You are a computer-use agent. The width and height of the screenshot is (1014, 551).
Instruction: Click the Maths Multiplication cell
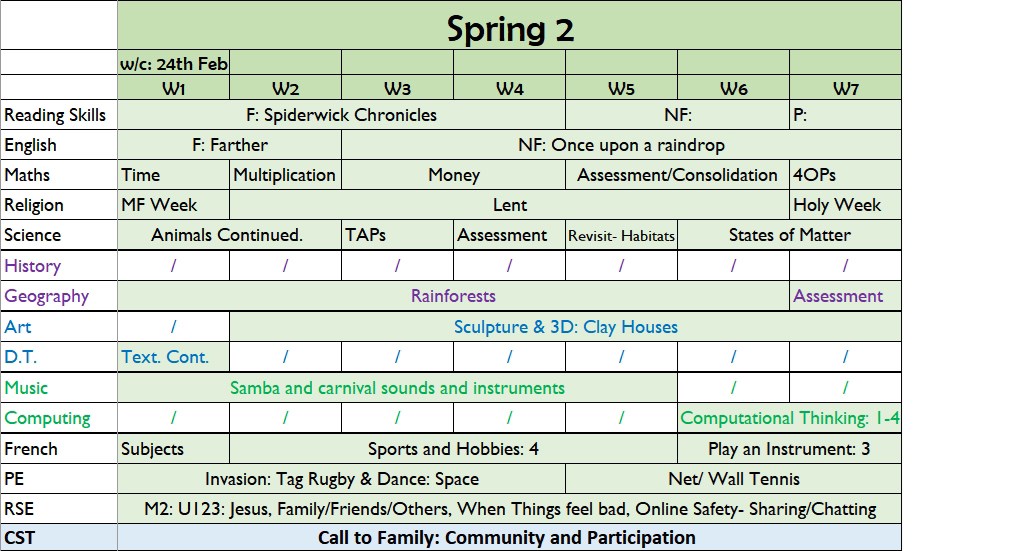(285, 175)
